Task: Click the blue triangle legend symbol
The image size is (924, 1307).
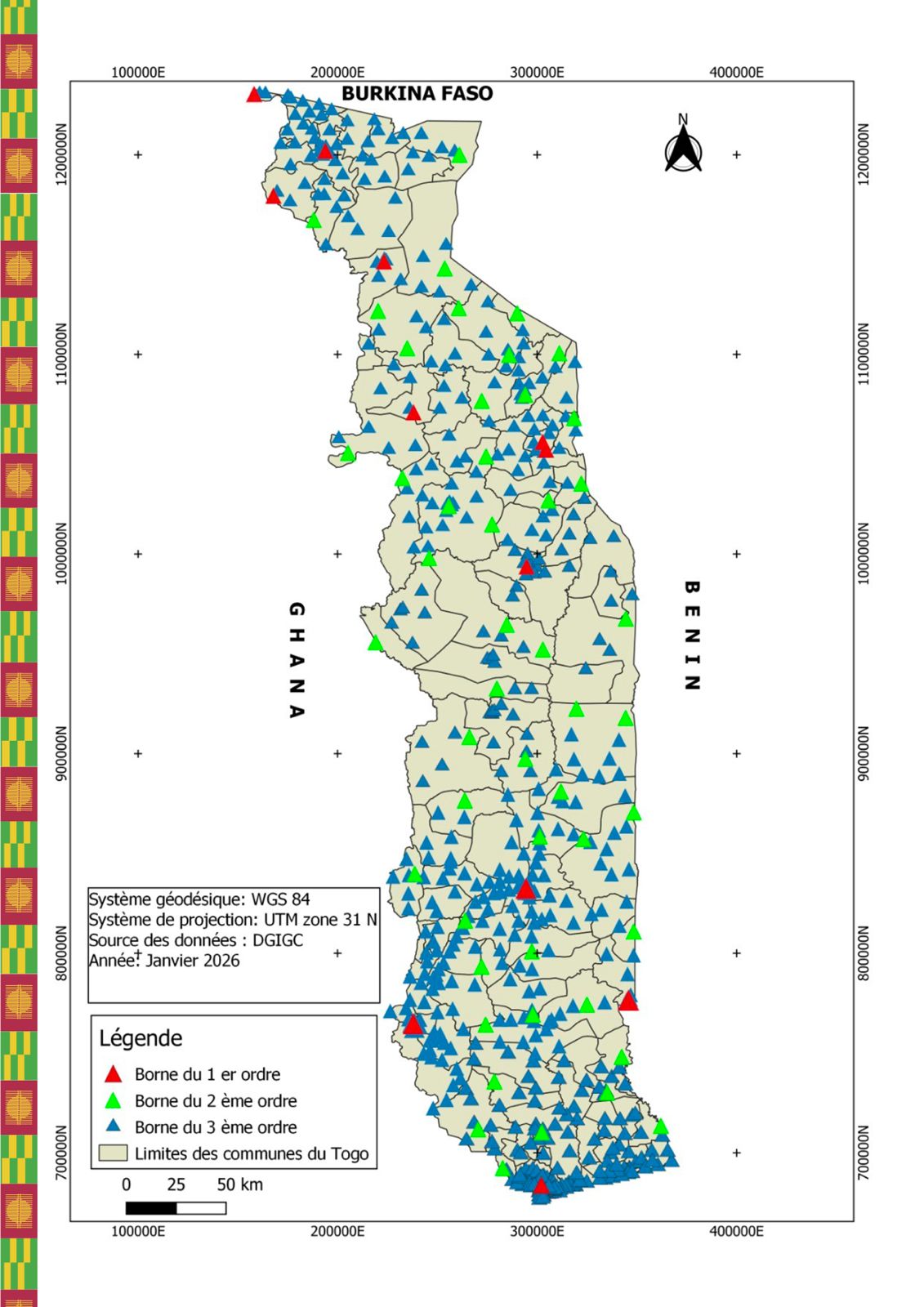Action: click(x=114, y=1127)
